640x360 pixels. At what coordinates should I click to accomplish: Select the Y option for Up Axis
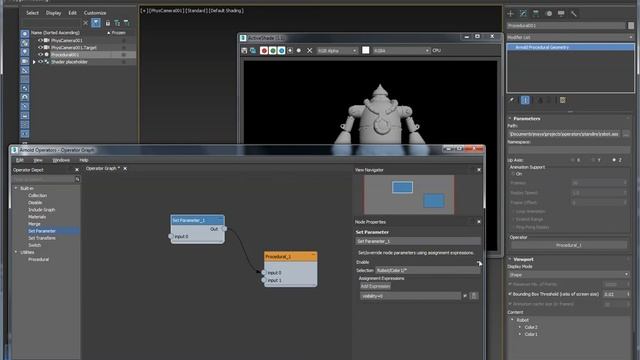pyautogui.click(x=593, y=160)
